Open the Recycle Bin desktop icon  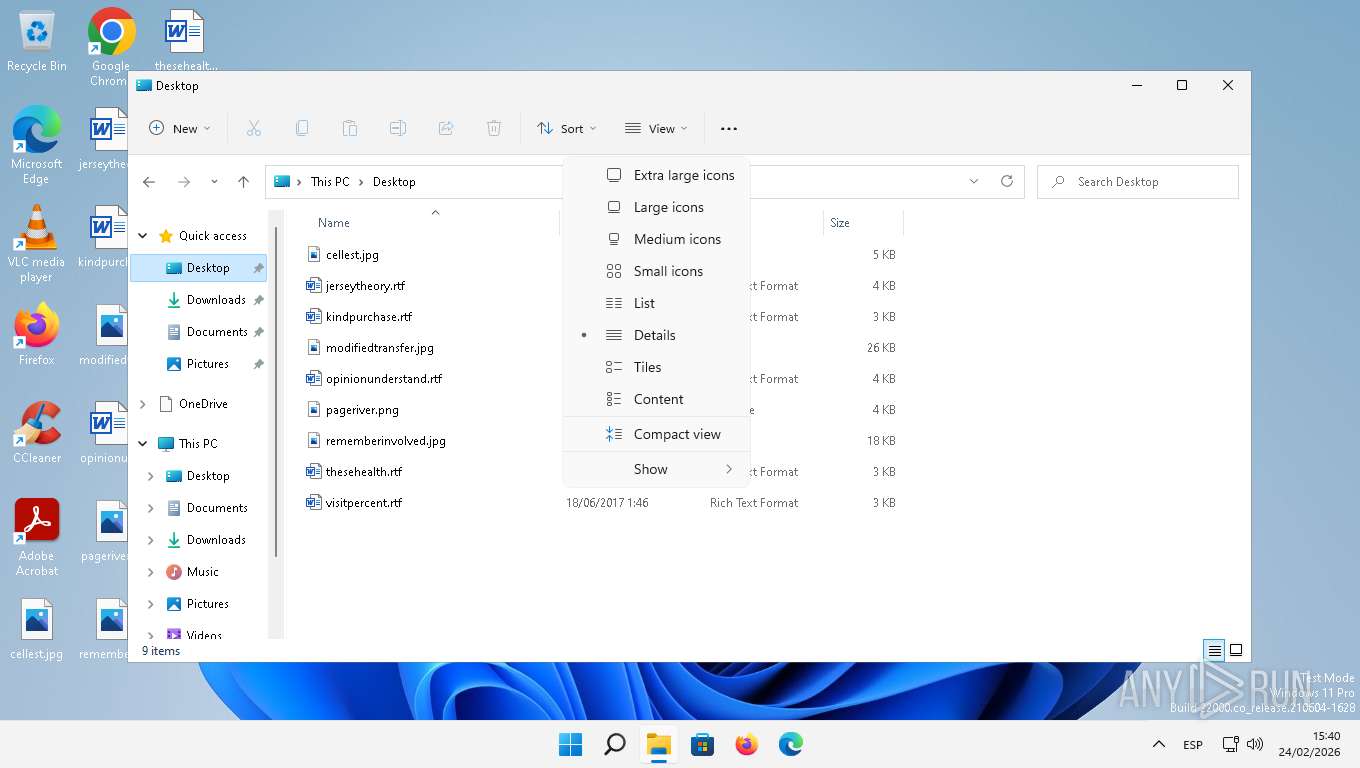point(37,41)
